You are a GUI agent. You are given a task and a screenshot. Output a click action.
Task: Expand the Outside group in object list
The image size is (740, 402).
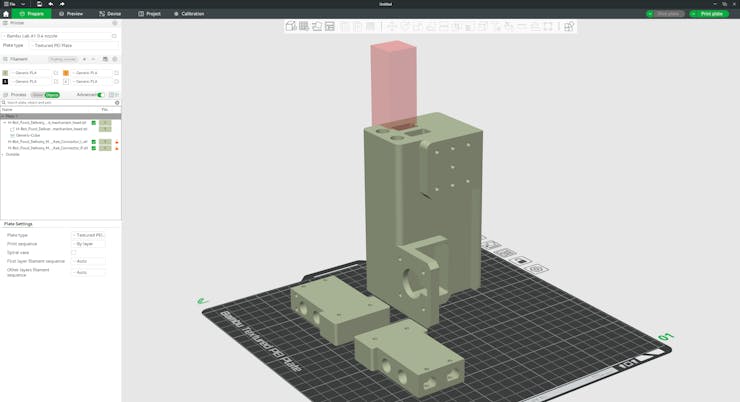(2, 154)
